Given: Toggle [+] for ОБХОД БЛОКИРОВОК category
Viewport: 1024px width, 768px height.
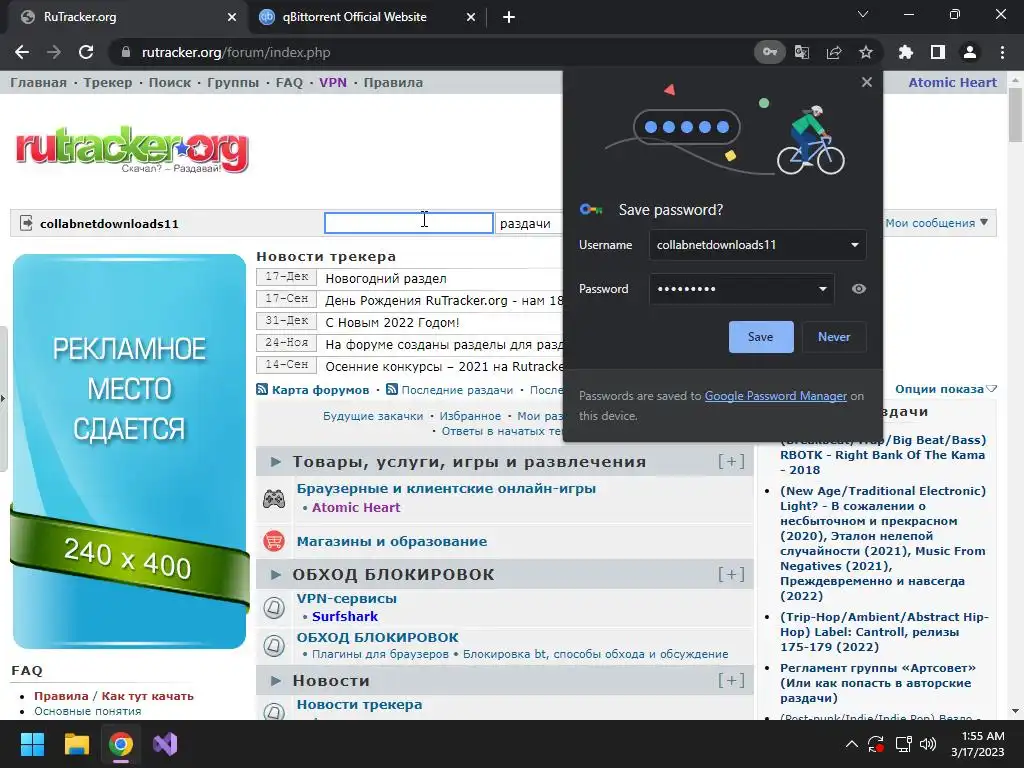Looking at the screenshot, I should coord(731,575).
